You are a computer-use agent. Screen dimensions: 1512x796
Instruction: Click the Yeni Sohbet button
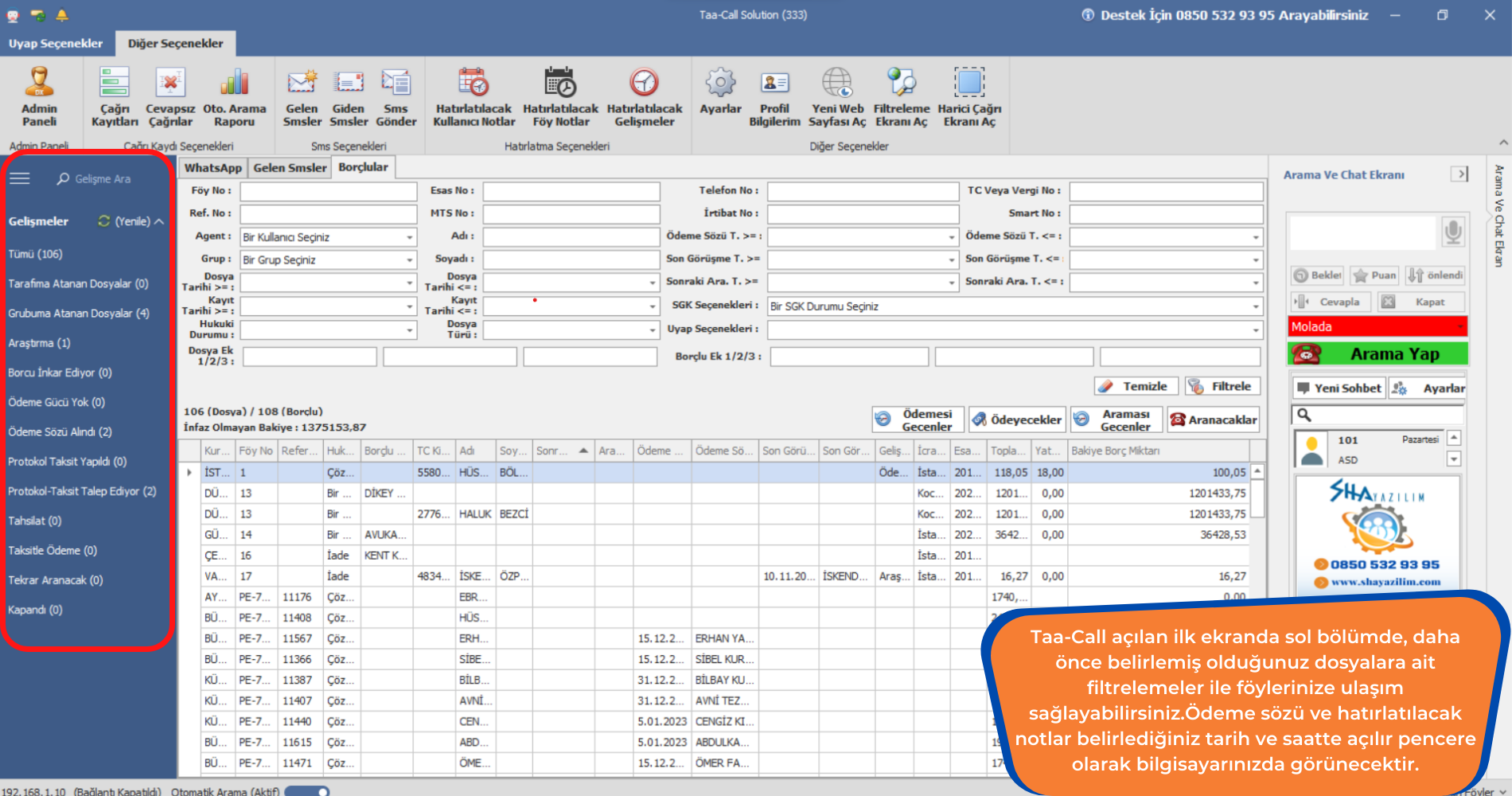(x=1339, y=388)
